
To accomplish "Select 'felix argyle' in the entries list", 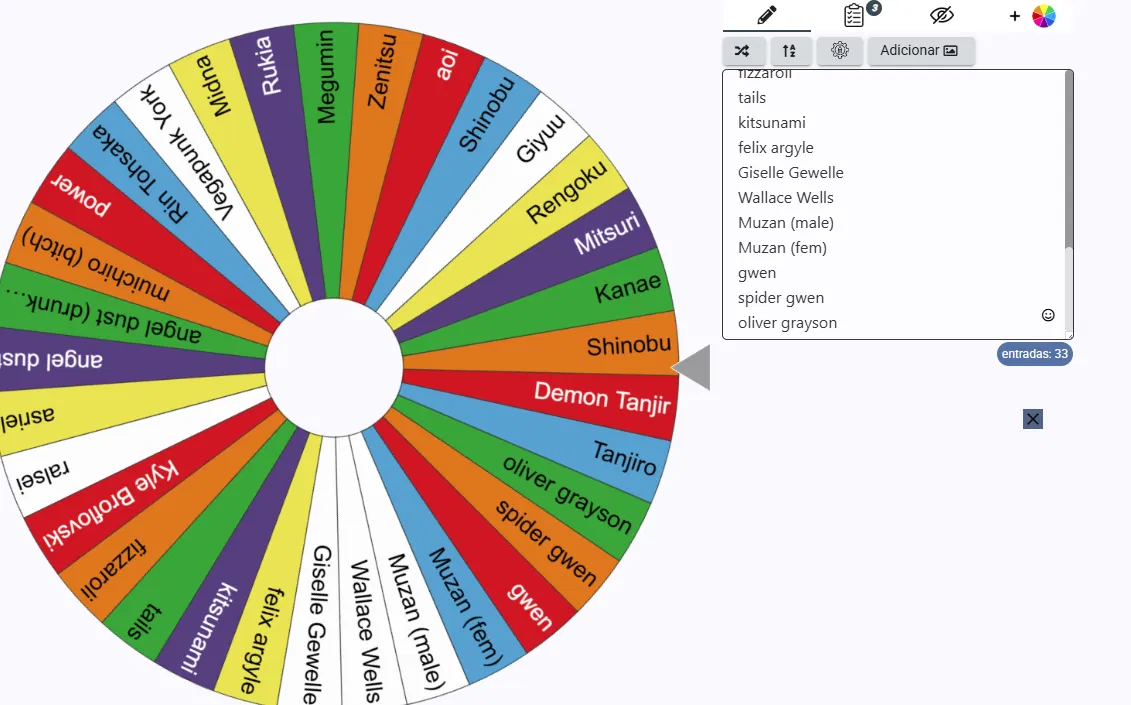I will (775, 148).
